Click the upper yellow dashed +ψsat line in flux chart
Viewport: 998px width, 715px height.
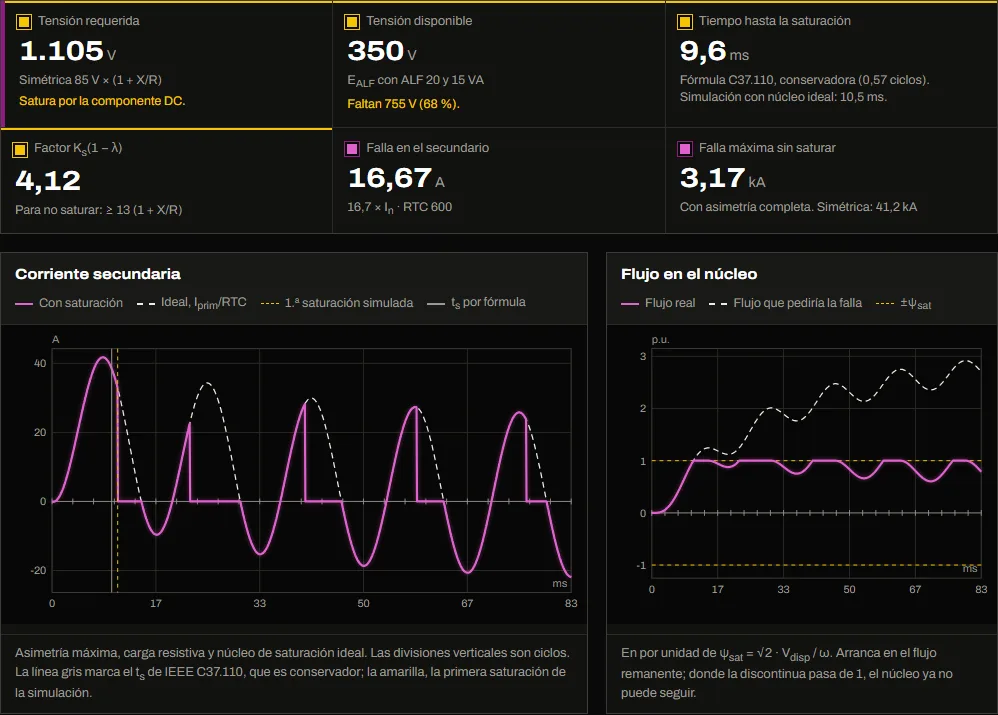click(x=817, y=460)
